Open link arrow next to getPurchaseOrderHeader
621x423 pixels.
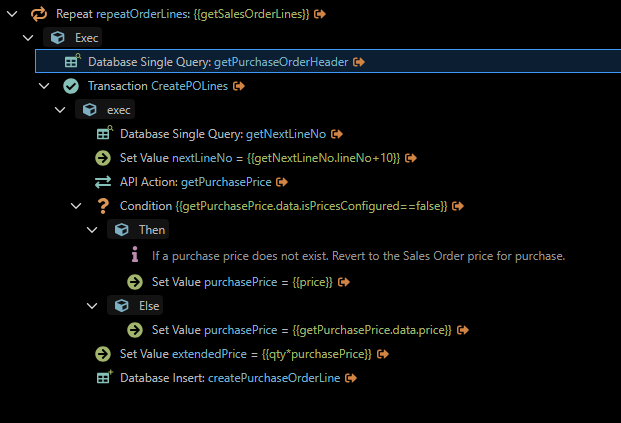point(359,62)
